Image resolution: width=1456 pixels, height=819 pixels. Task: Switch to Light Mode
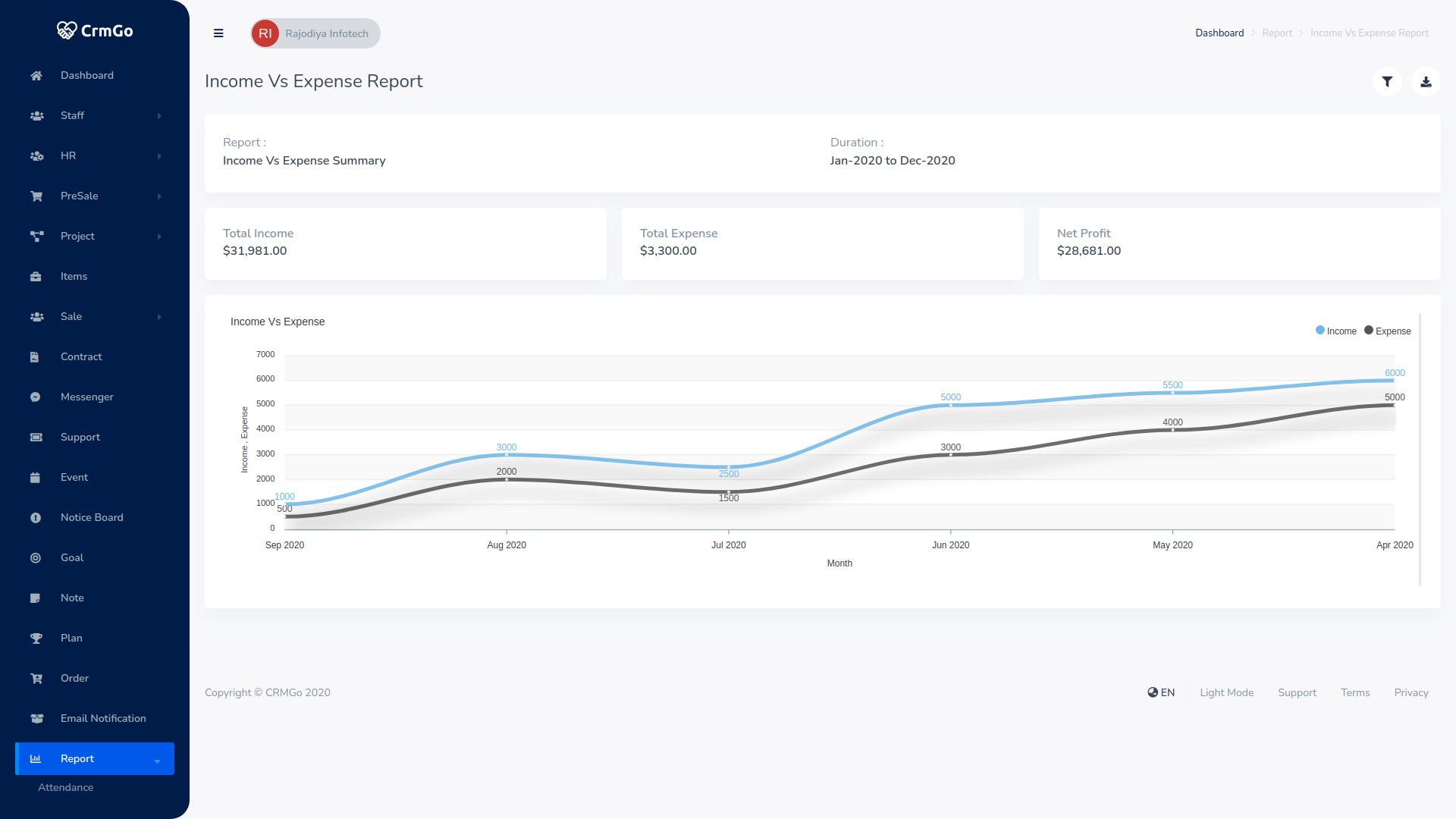pyautogui.click(x=1226, y=692)
